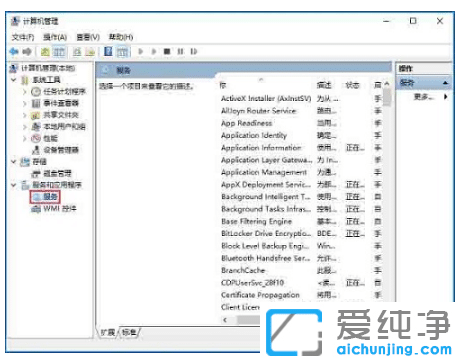
Task: Expand the 性能 node arrow
Action: click(25, 139)
